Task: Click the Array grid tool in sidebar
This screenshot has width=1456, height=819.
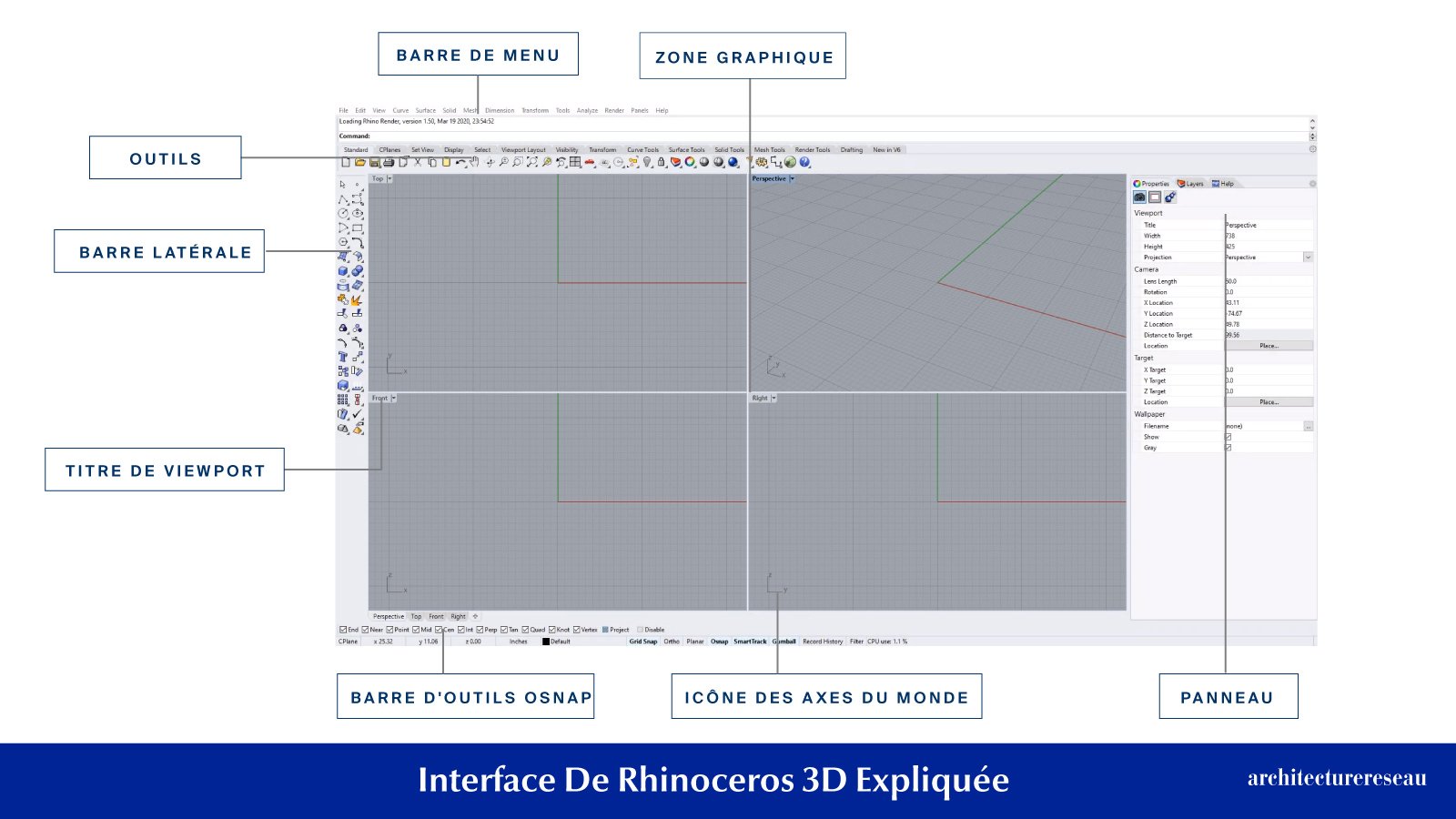Action: point(342,399)
